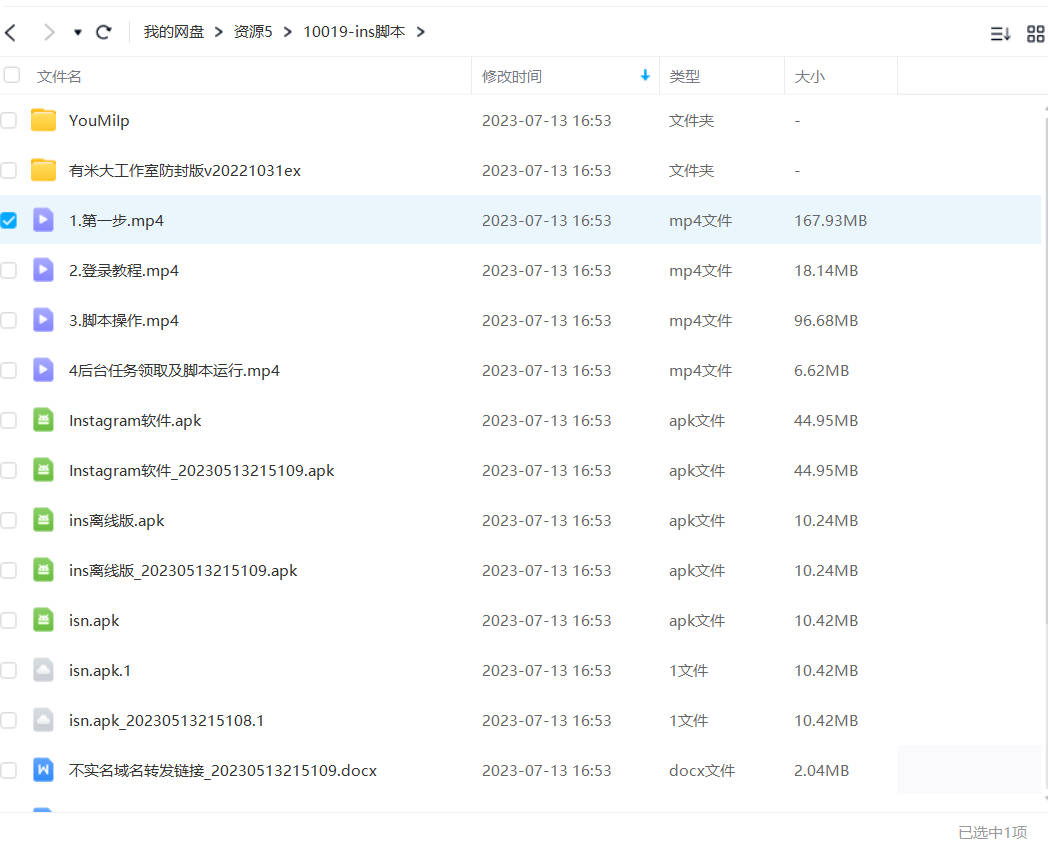The image size is (1048, 850).
Task: Click the 167.93MB size cell
Action: [830, 221]
